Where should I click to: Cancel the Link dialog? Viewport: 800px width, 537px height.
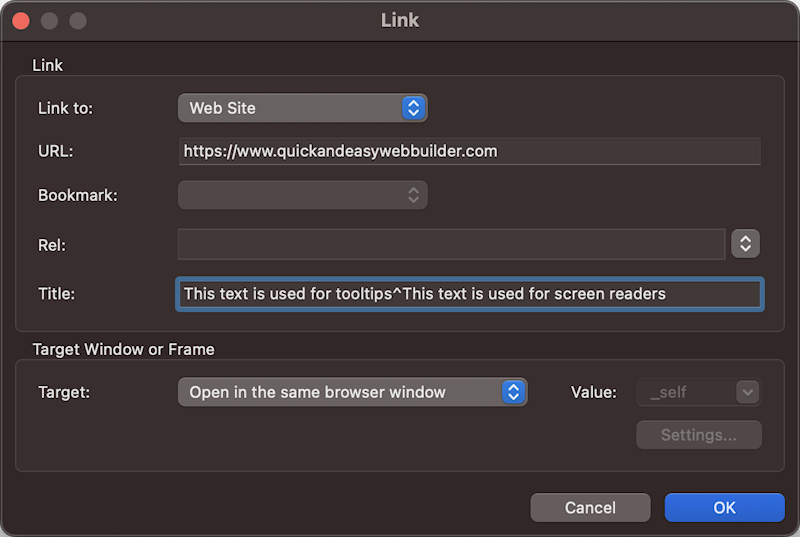point(590,508)
